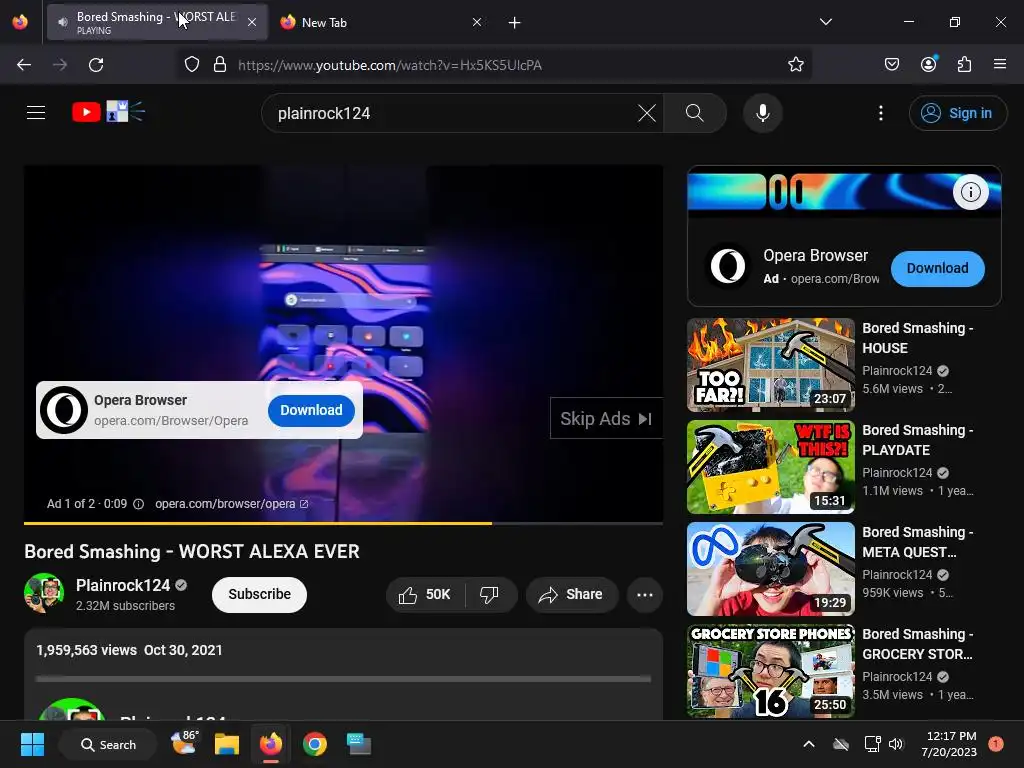Expand the list all tabs chevron
1024x768 pixels.
click(825, 22)
